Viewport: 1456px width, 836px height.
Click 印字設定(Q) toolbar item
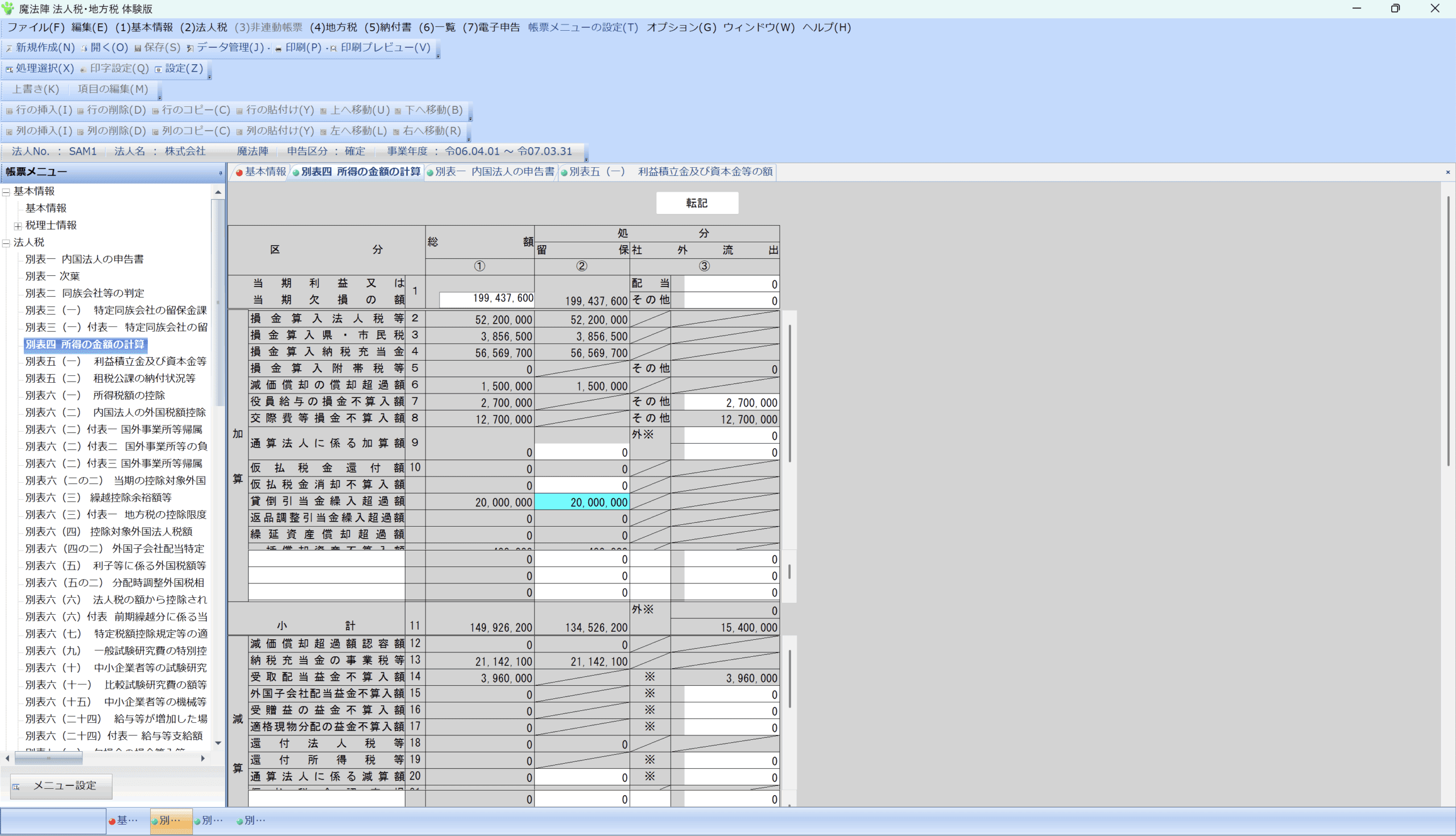(x=114, y=68)
